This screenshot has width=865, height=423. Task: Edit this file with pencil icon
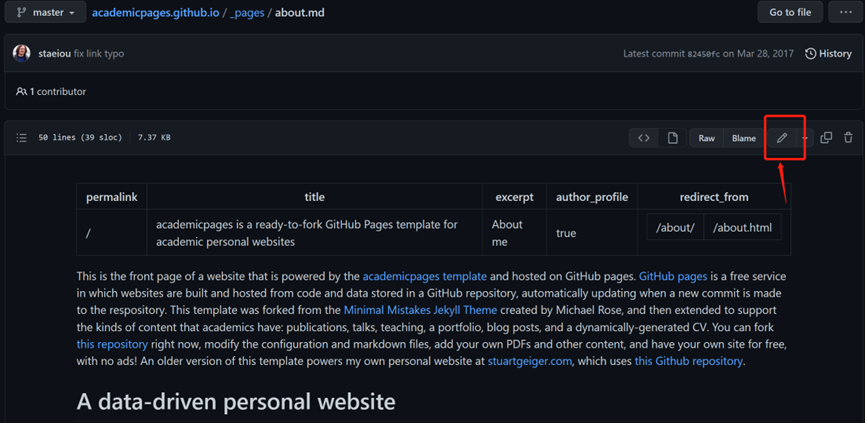click(x=782, y=138)
